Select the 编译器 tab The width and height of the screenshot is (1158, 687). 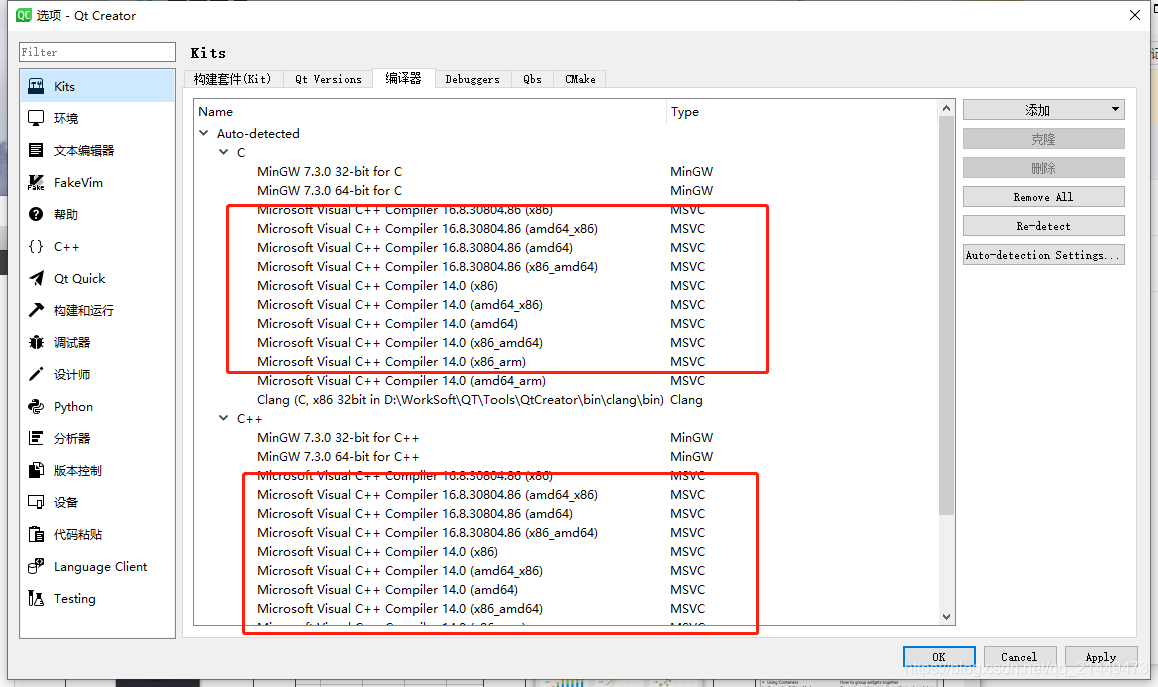click(403, 78)
